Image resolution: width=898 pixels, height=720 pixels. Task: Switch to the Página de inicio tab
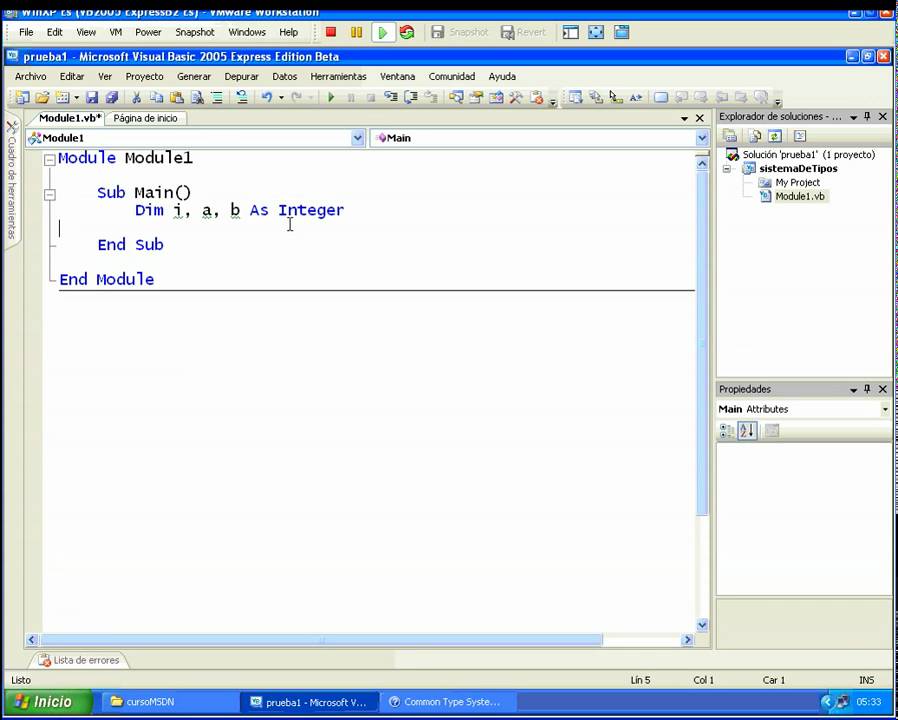click(145, 118)
